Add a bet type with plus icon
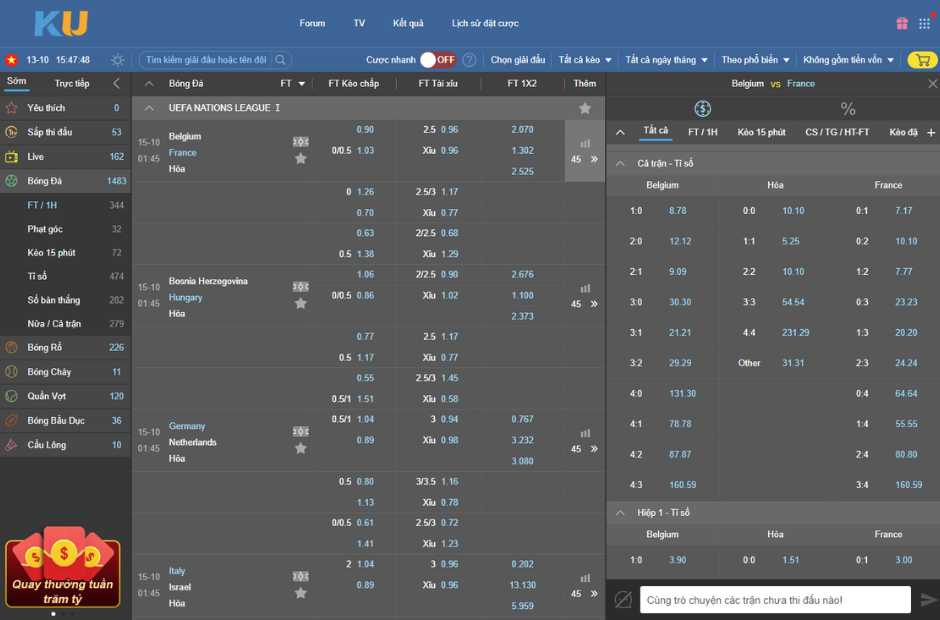 pyautogui.click(x=931, y=133)
